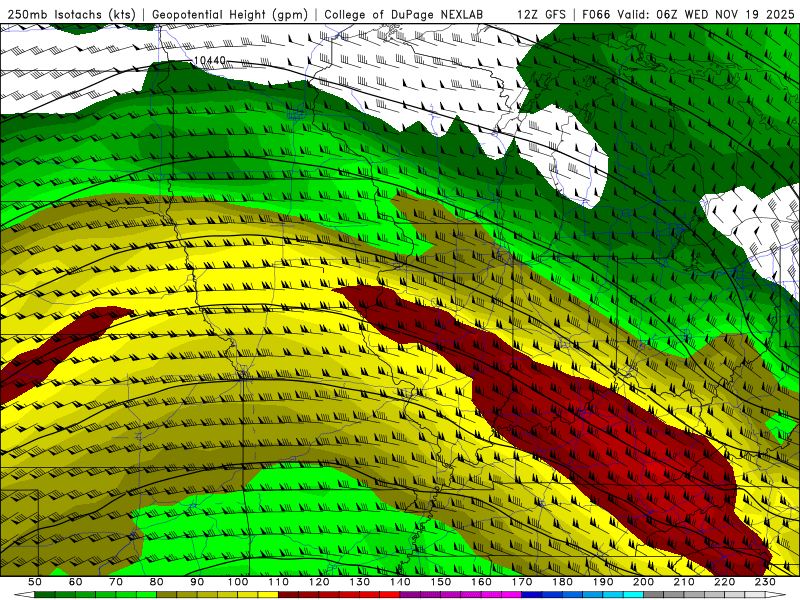This screenshot has width=800, height=600.
Task: Click the purple swatch just right of 140
Action: 410,594
